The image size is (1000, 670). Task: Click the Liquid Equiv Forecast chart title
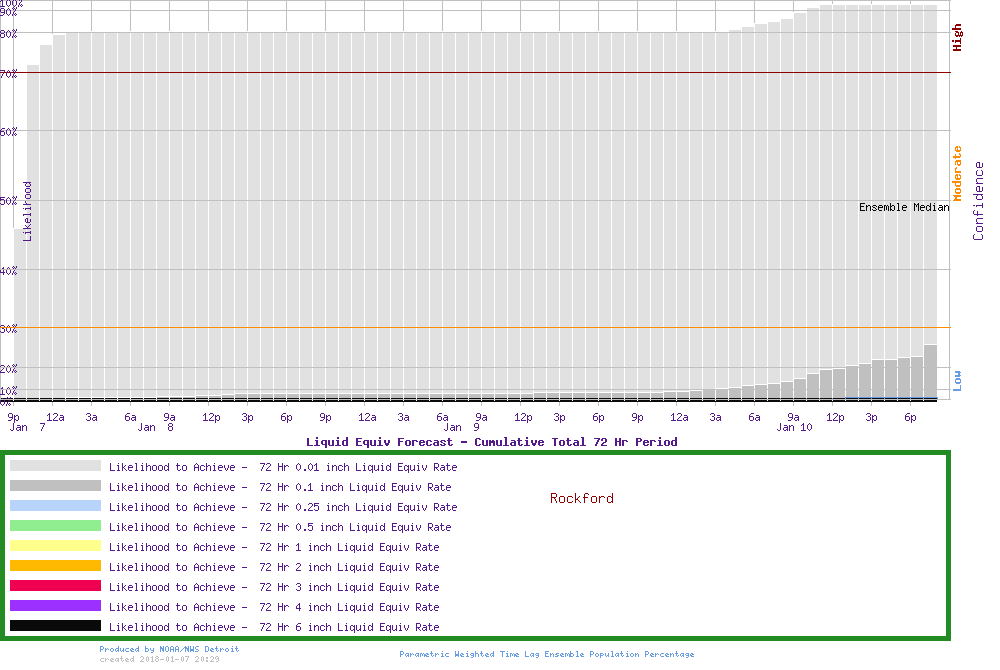(491, 442)
